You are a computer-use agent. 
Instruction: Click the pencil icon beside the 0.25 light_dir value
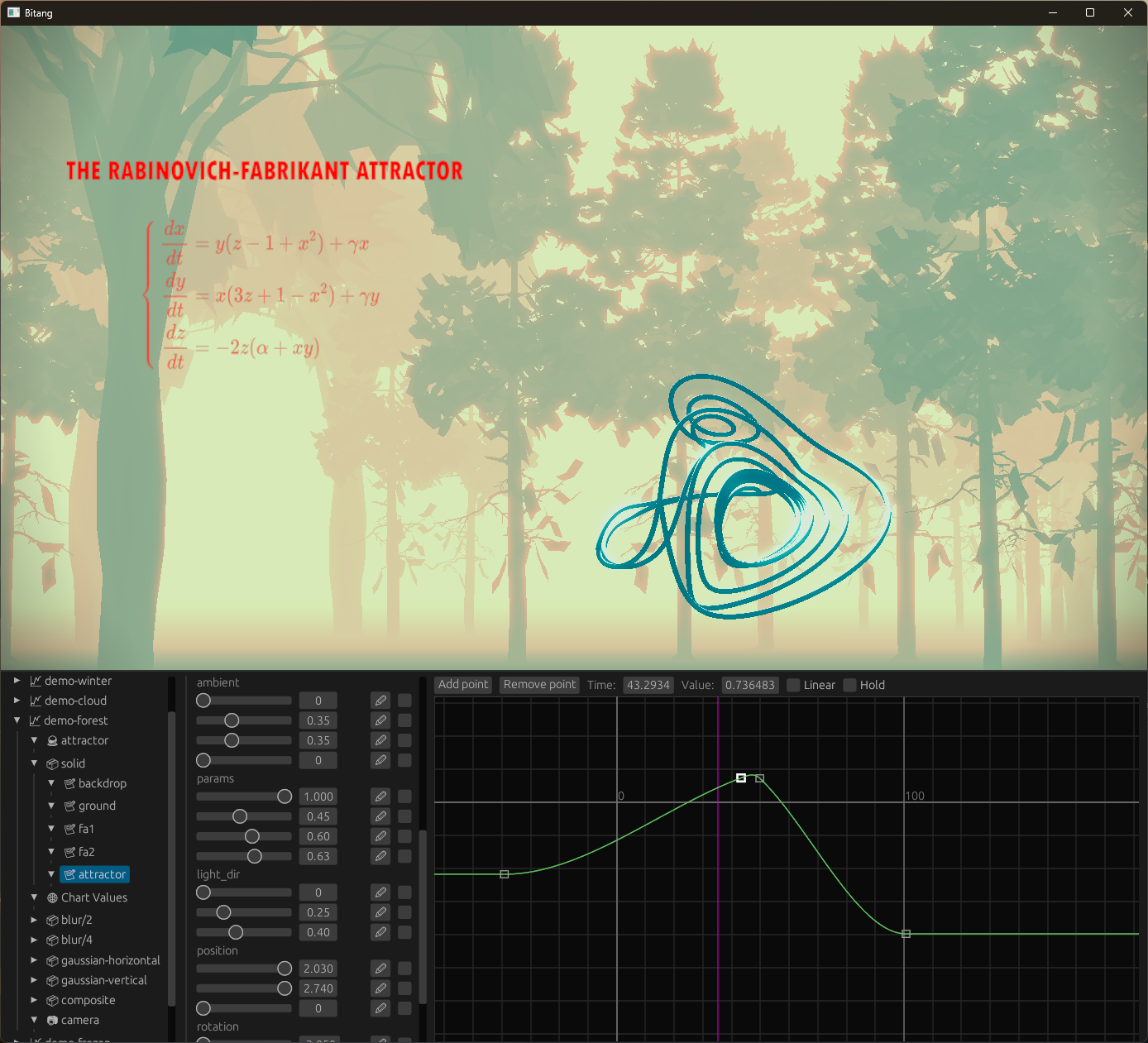point(380,911)
